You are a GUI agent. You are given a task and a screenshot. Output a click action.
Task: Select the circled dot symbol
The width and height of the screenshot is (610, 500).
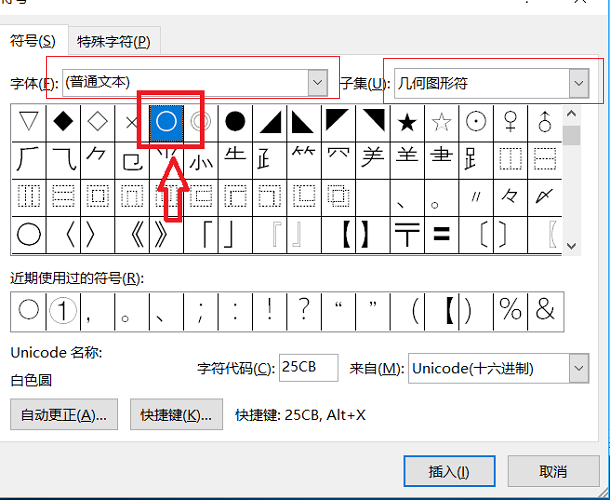pyautogui.click(x=476, y=123)
